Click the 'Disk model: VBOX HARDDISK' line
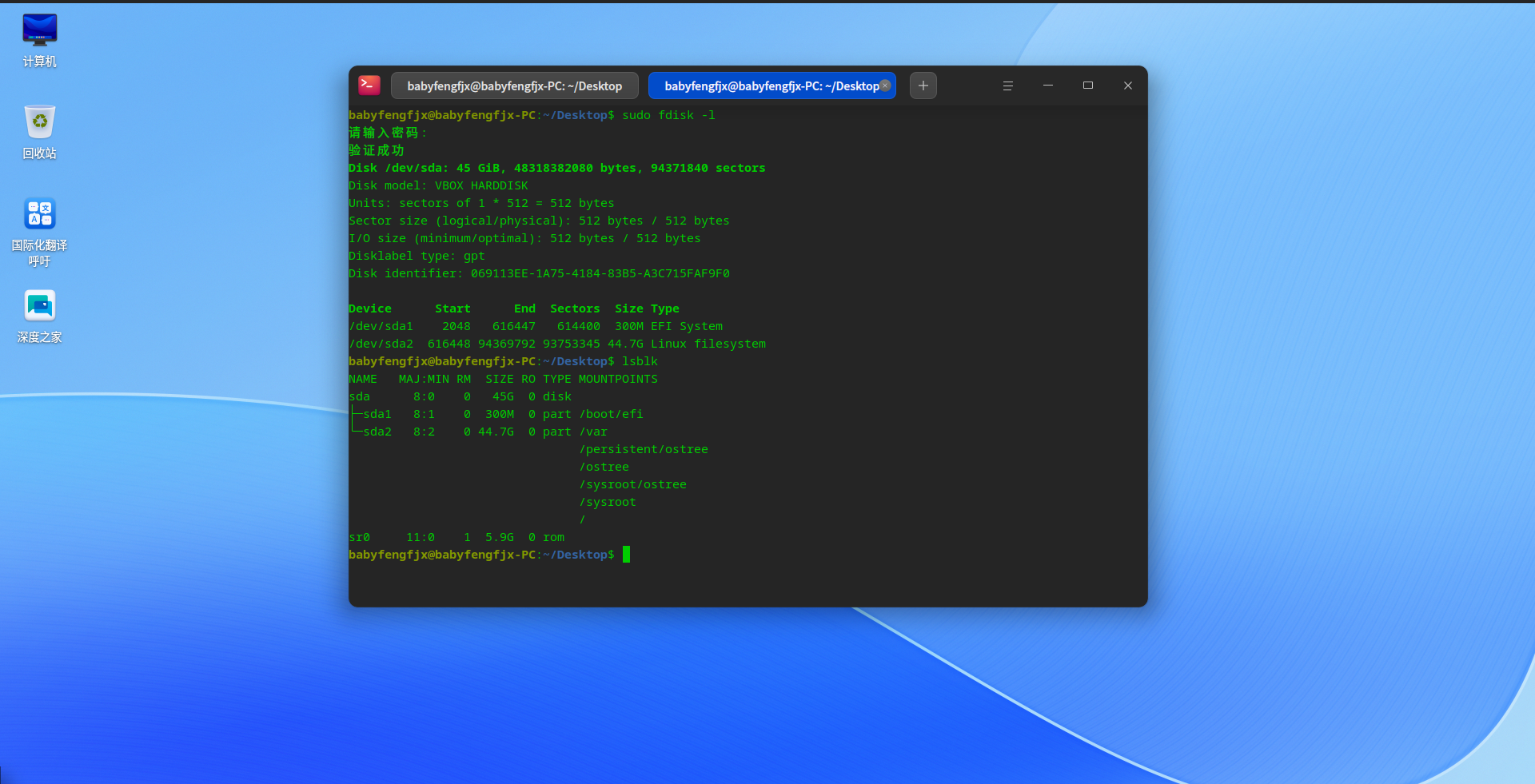 tap(438, 185)
